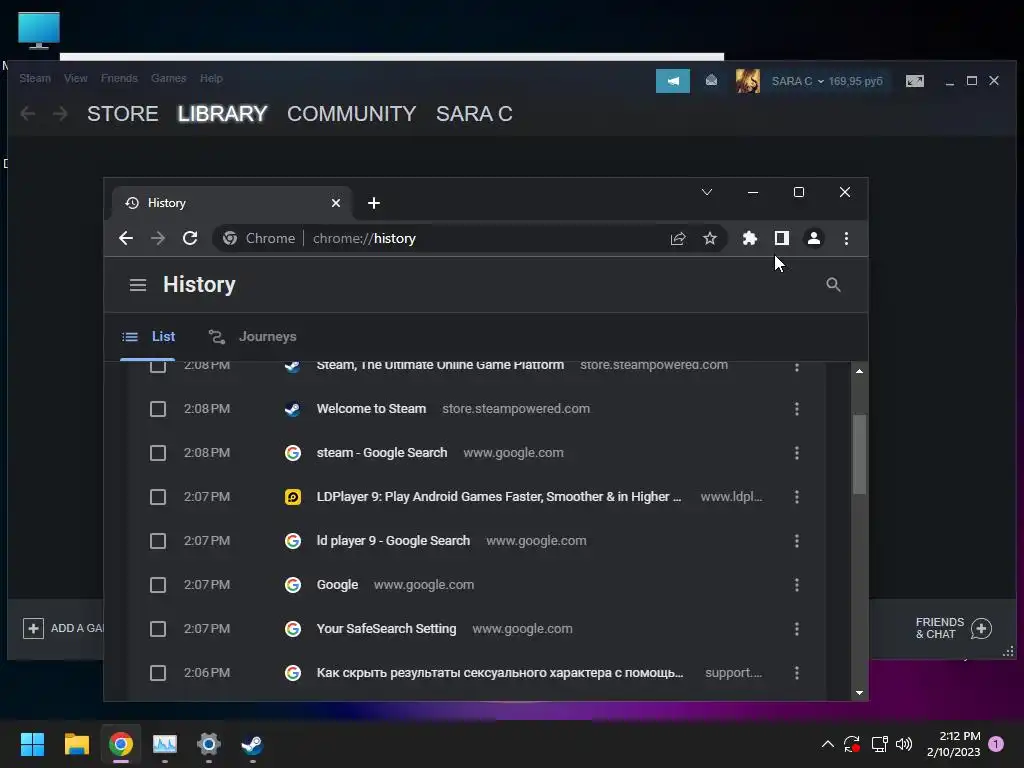Open more actions for the Russian support entry

pos(797,673)
